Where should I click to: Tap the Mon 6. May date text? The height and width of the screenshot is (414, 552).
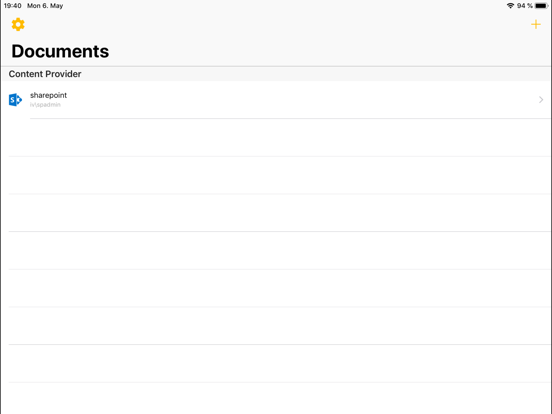point(45,6)
